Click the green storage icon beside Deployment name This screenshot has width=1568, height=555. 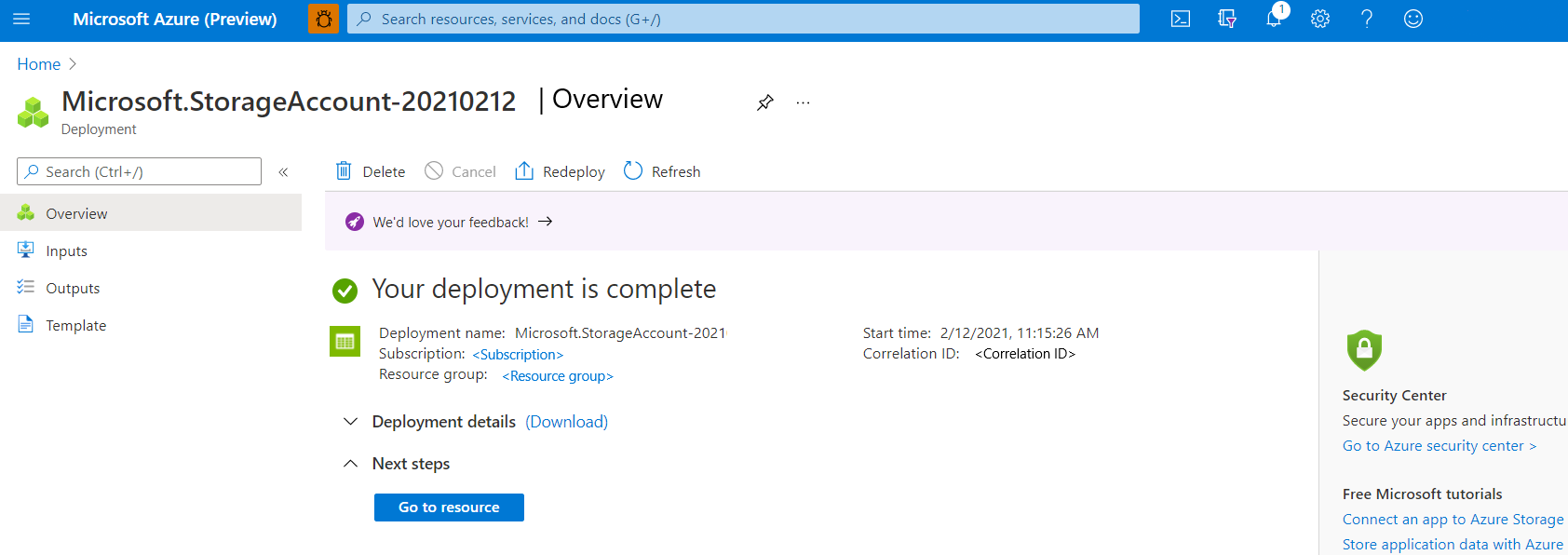click(345, 341)
